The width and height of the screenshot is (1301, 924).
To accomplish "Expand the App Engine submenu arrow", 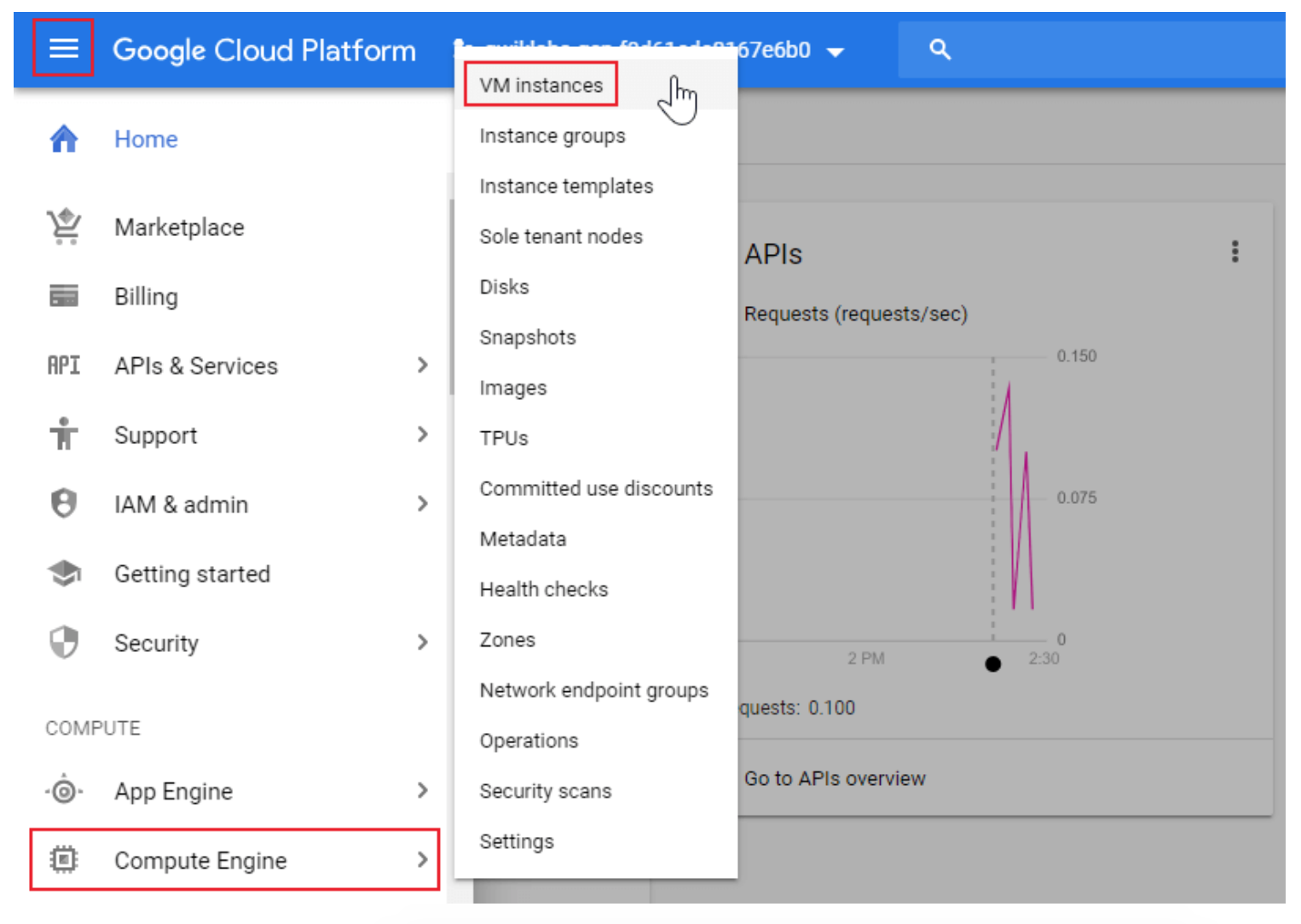I will 423,790.
